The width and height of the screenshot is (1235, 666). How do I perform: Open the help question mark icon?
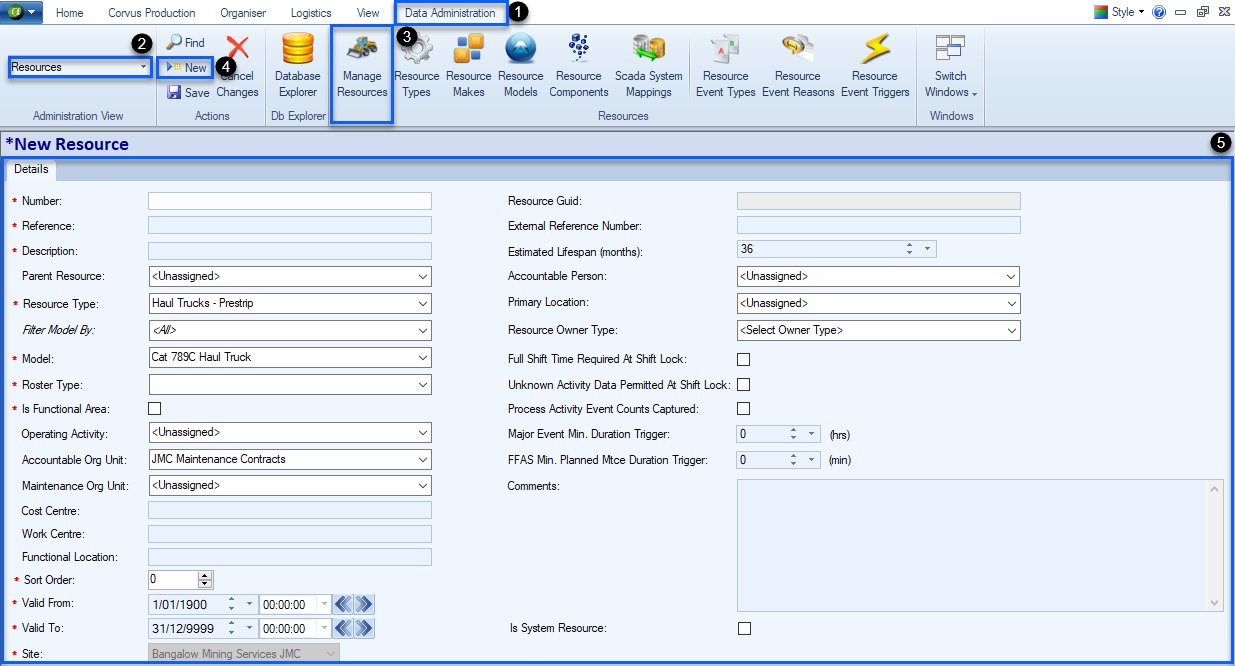tap(1159, 13)
